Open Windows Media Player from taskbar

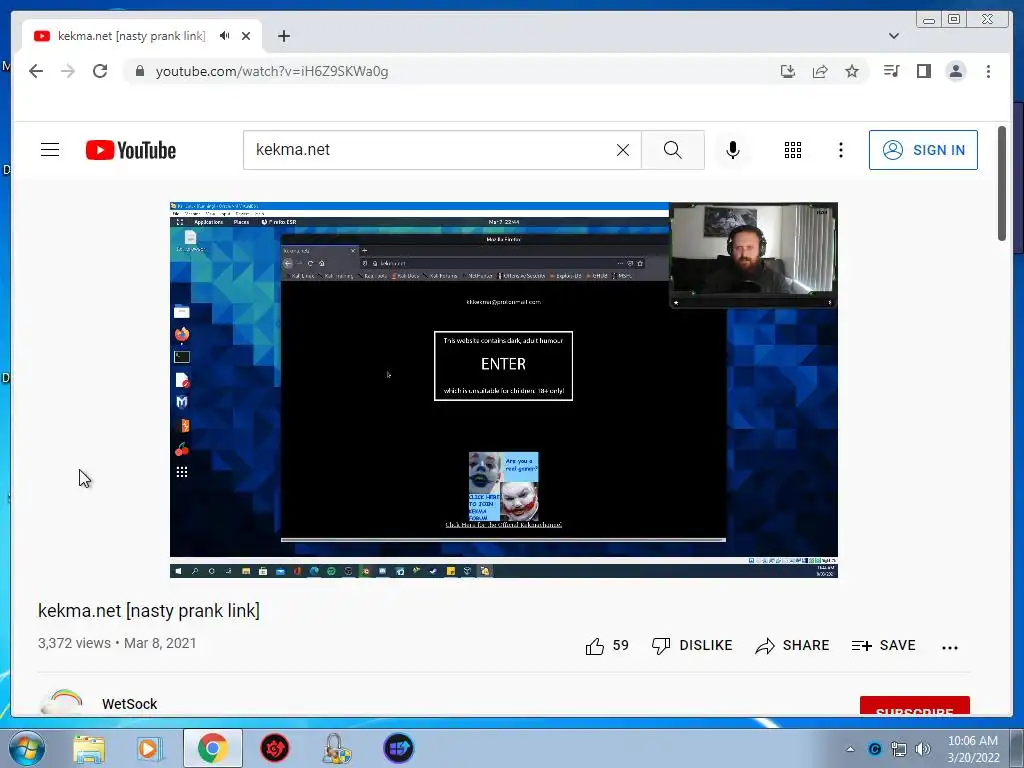pos(150,748)
